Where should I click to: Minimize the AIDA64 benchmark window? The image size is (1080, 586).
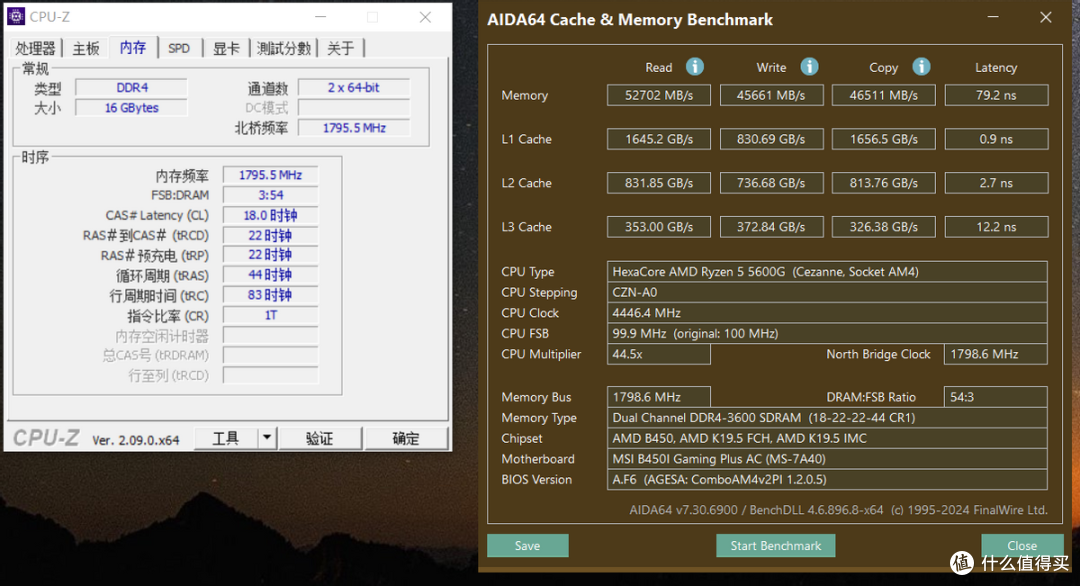click(x=993, y=17)
